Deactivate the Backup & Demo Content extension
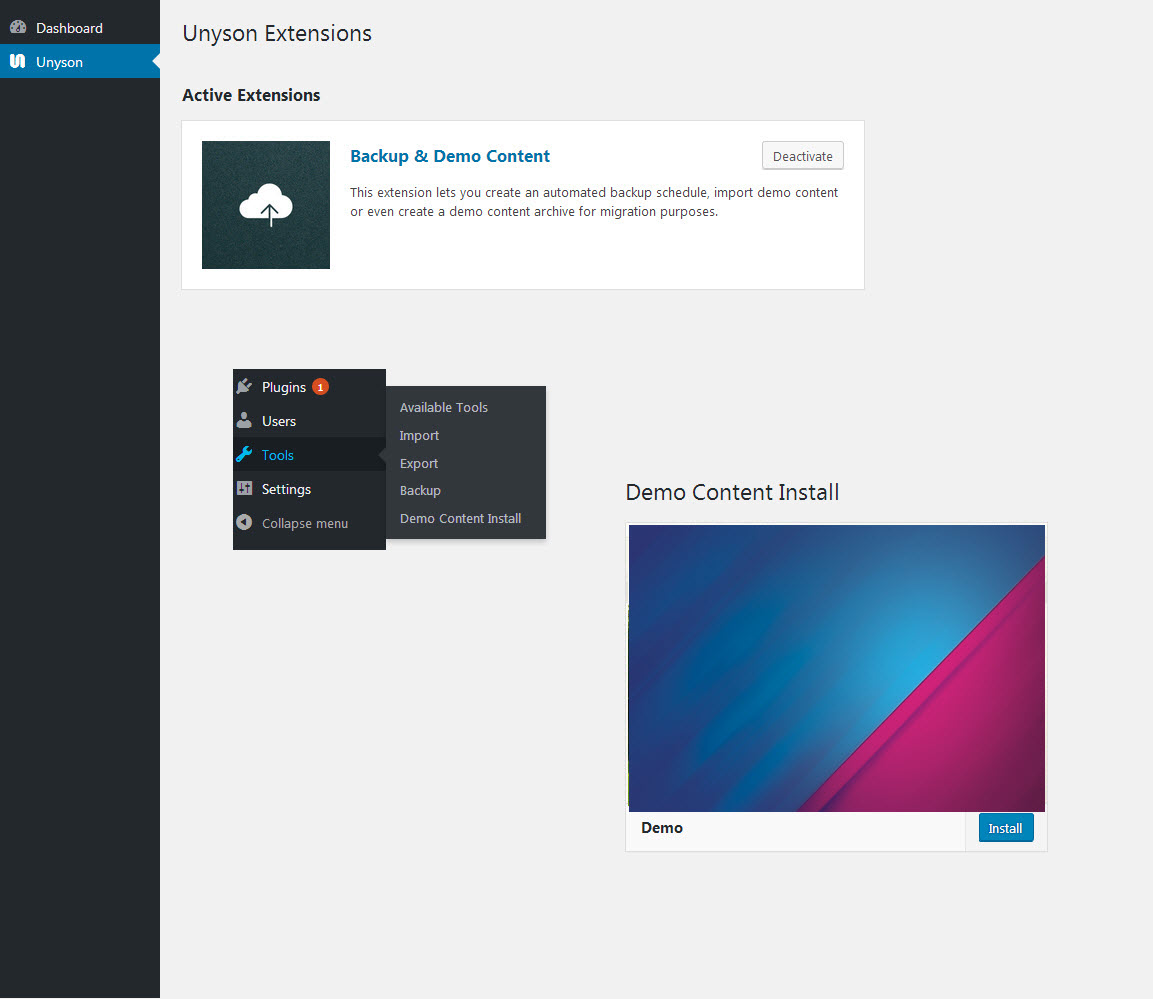This screenshot has height=999, width=1153. click(802, 156)
